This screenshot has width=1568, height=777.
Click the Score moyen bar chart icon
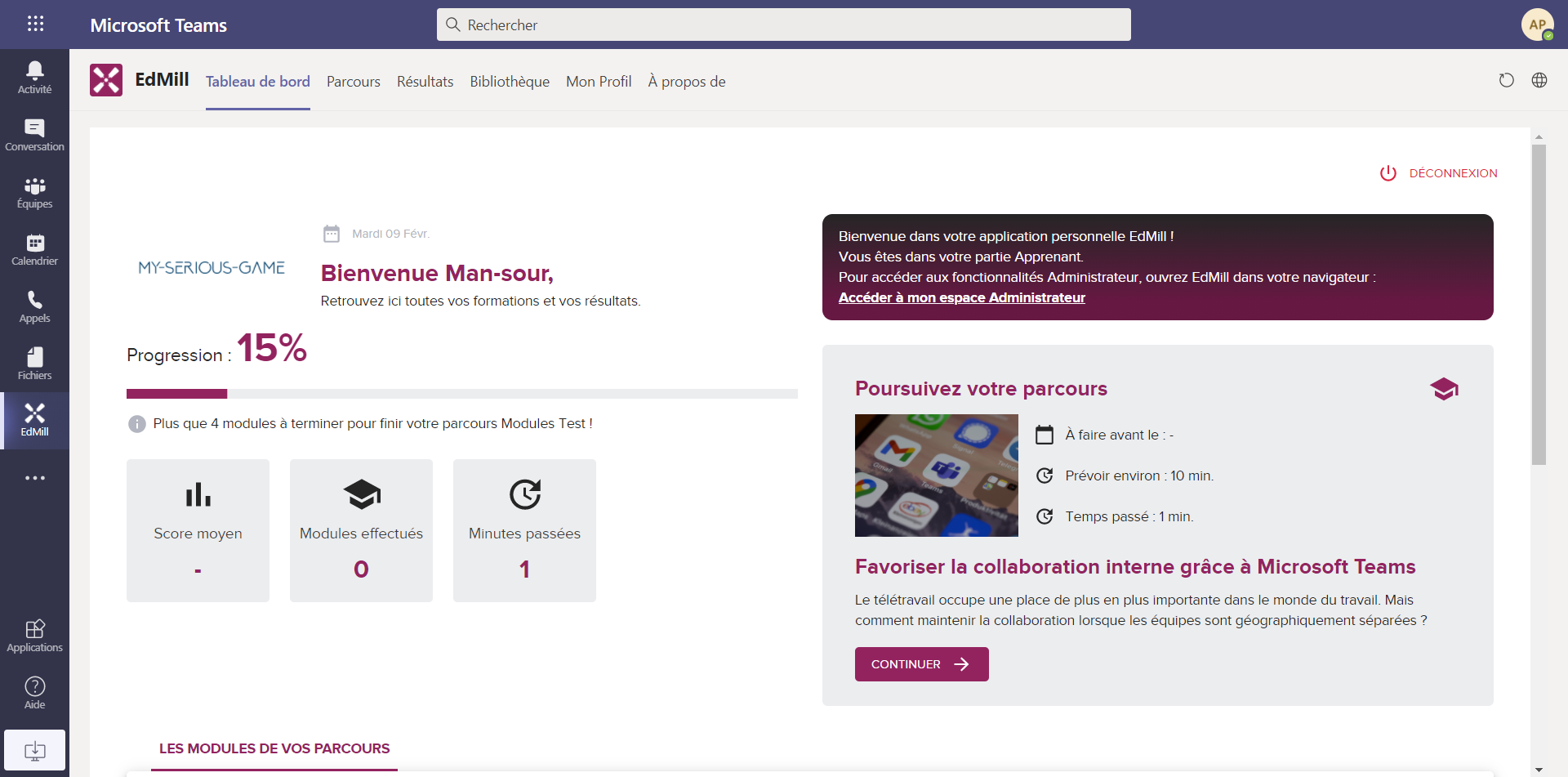[x=198, y=494]
